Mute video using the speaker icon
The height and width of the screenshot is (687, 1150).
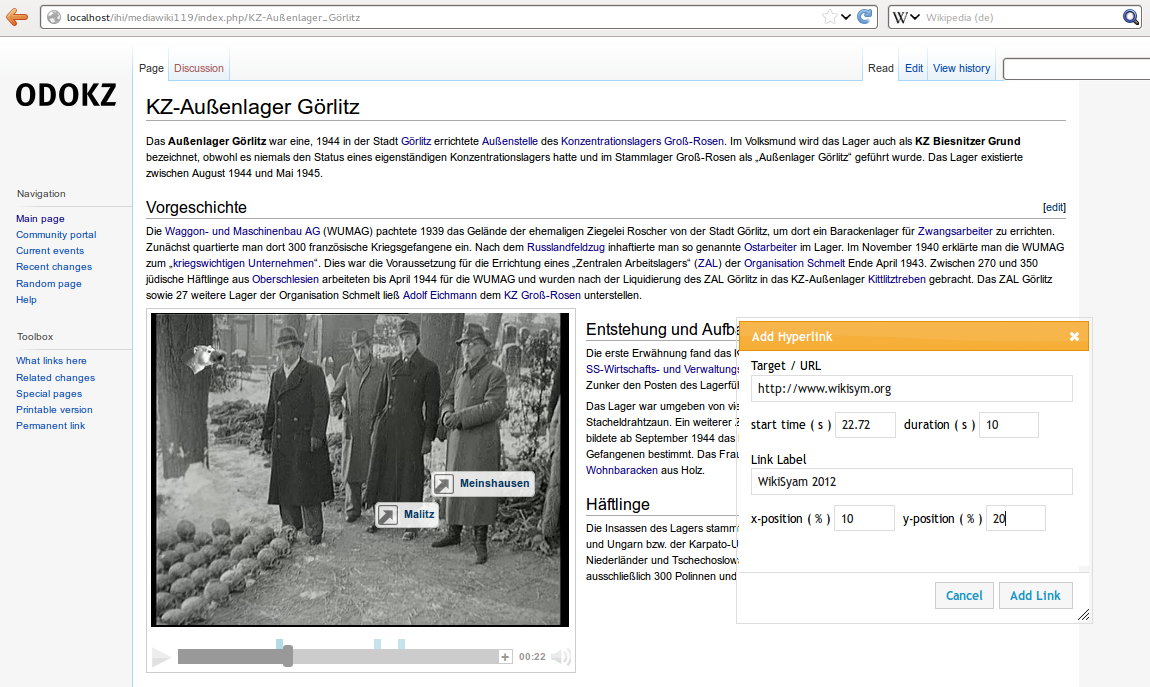tap(560, 657)
